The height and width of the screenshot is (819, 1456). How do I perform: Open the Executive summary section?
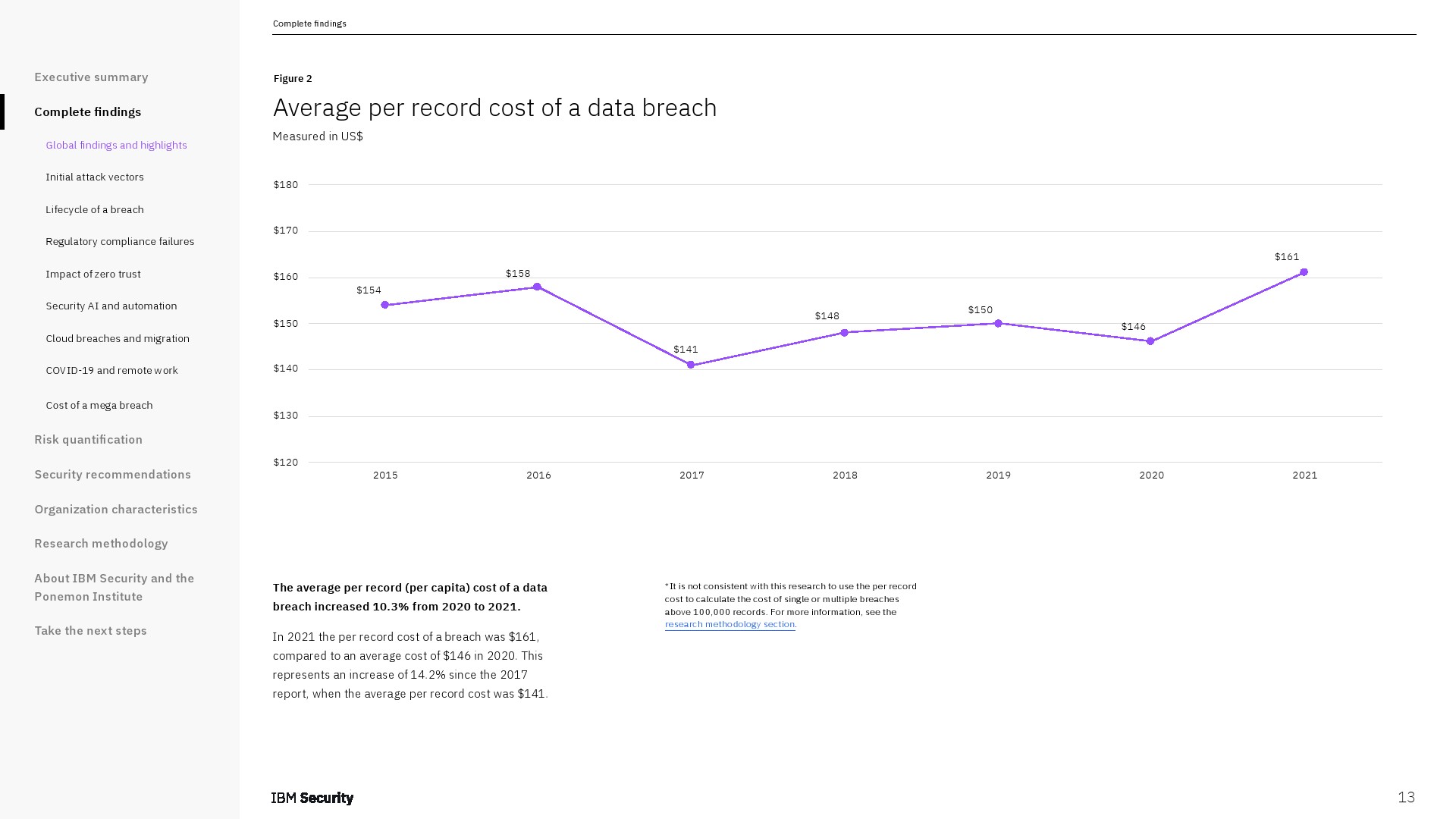pyautogui.click(x=91, y=77)
